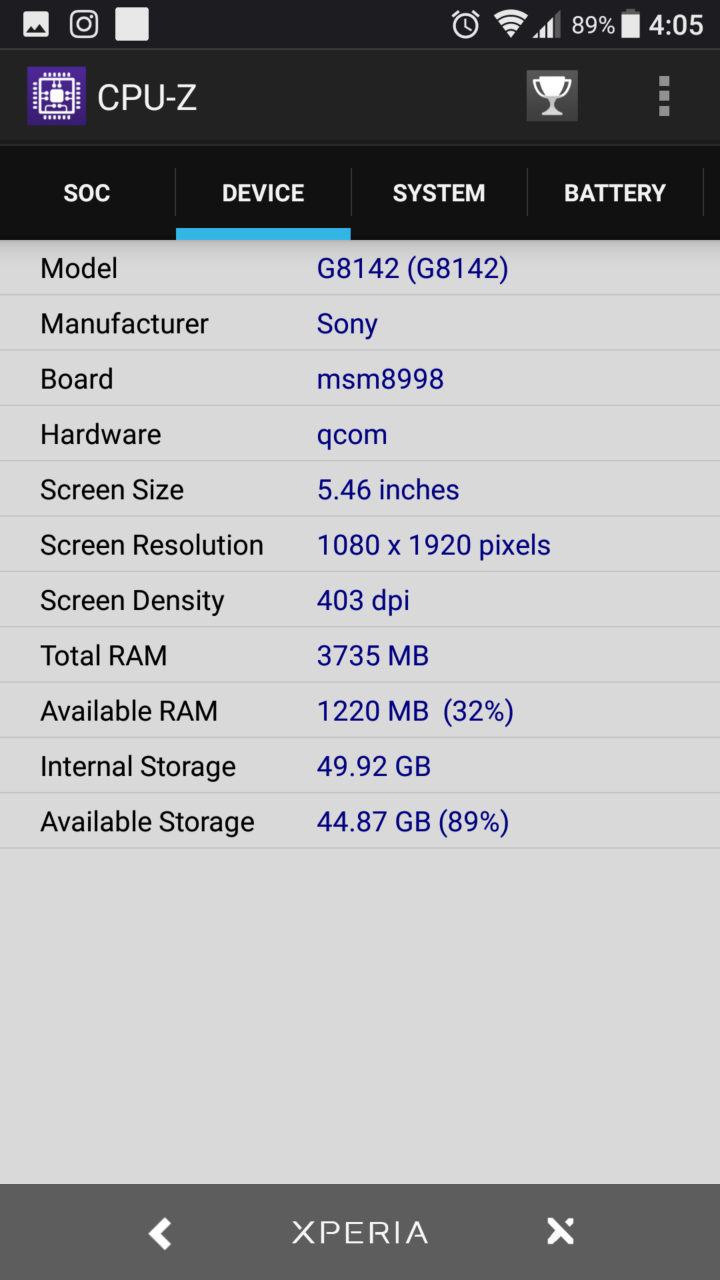
Task: Tap the Model G8142 row
Action: click(360, 268)
